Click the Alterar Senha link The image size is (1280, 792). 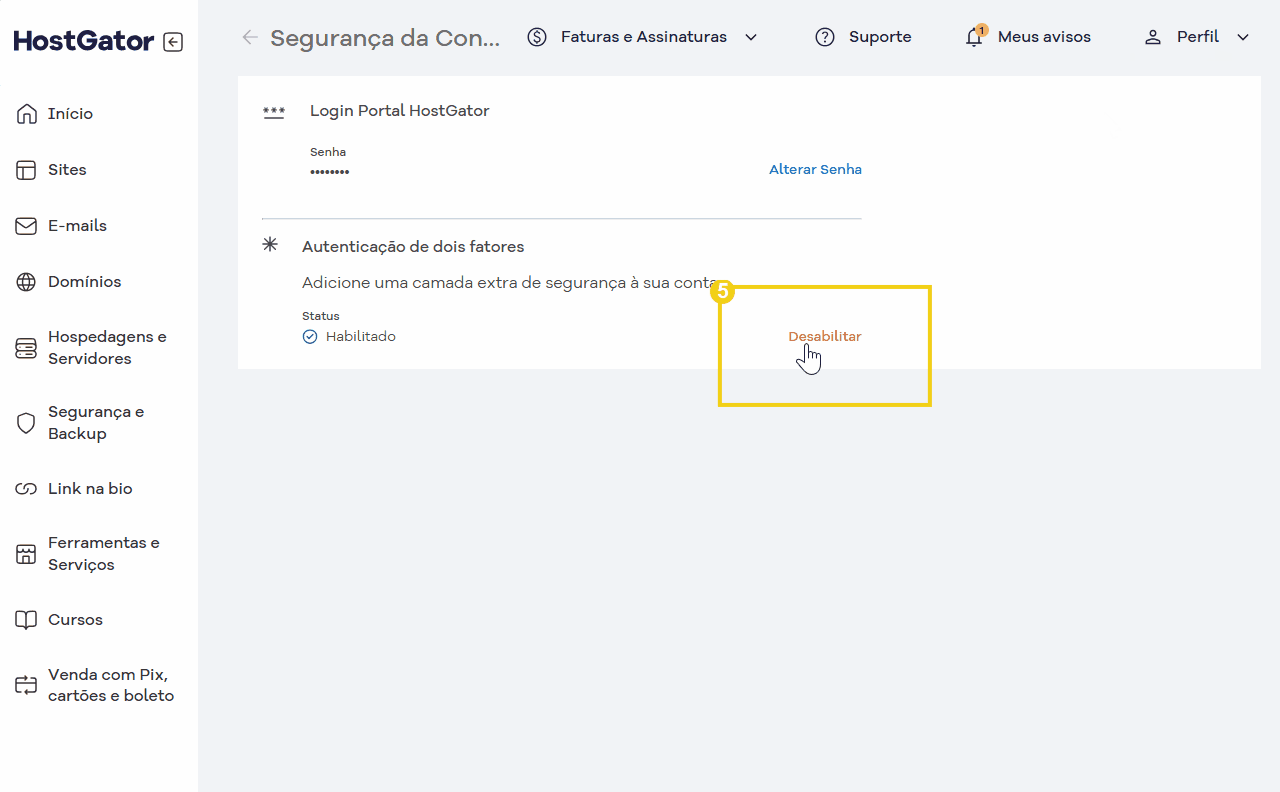point(815,170)
